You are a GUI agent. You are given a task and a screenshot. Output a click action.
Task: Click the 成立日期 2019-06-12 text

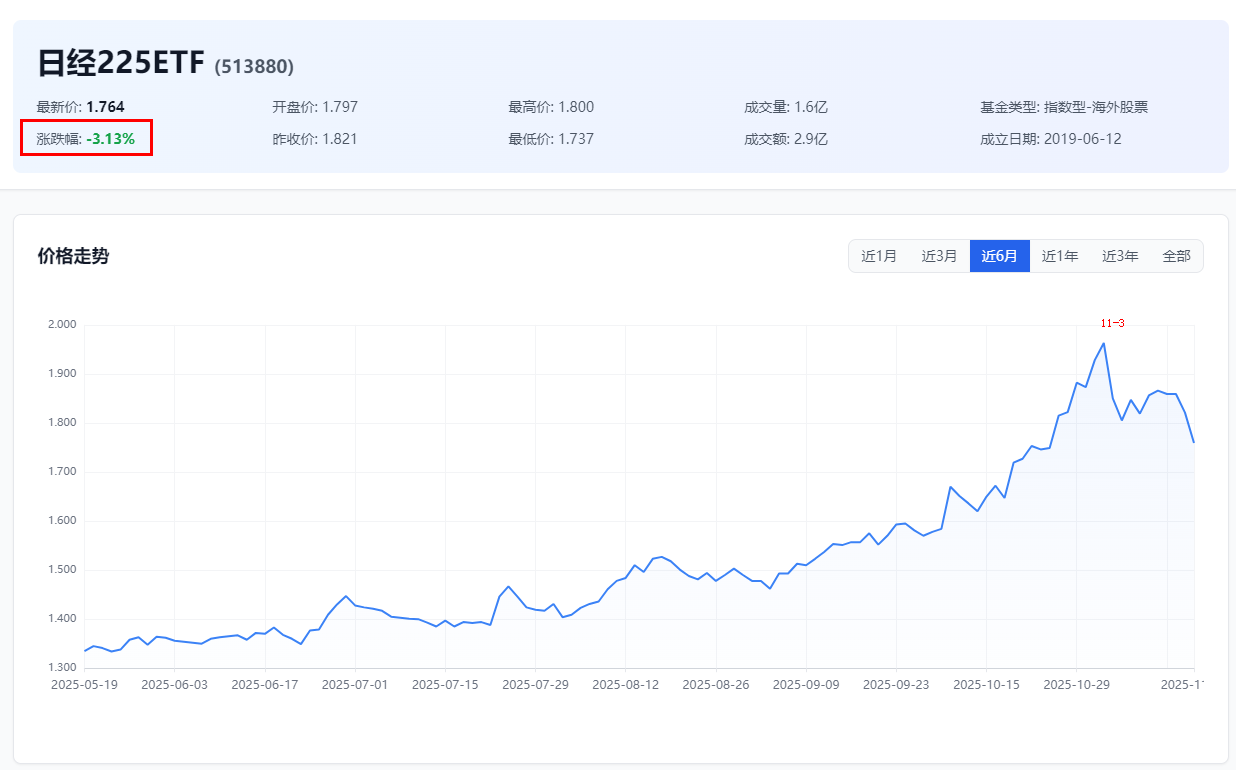click(x=1051, y=139)
